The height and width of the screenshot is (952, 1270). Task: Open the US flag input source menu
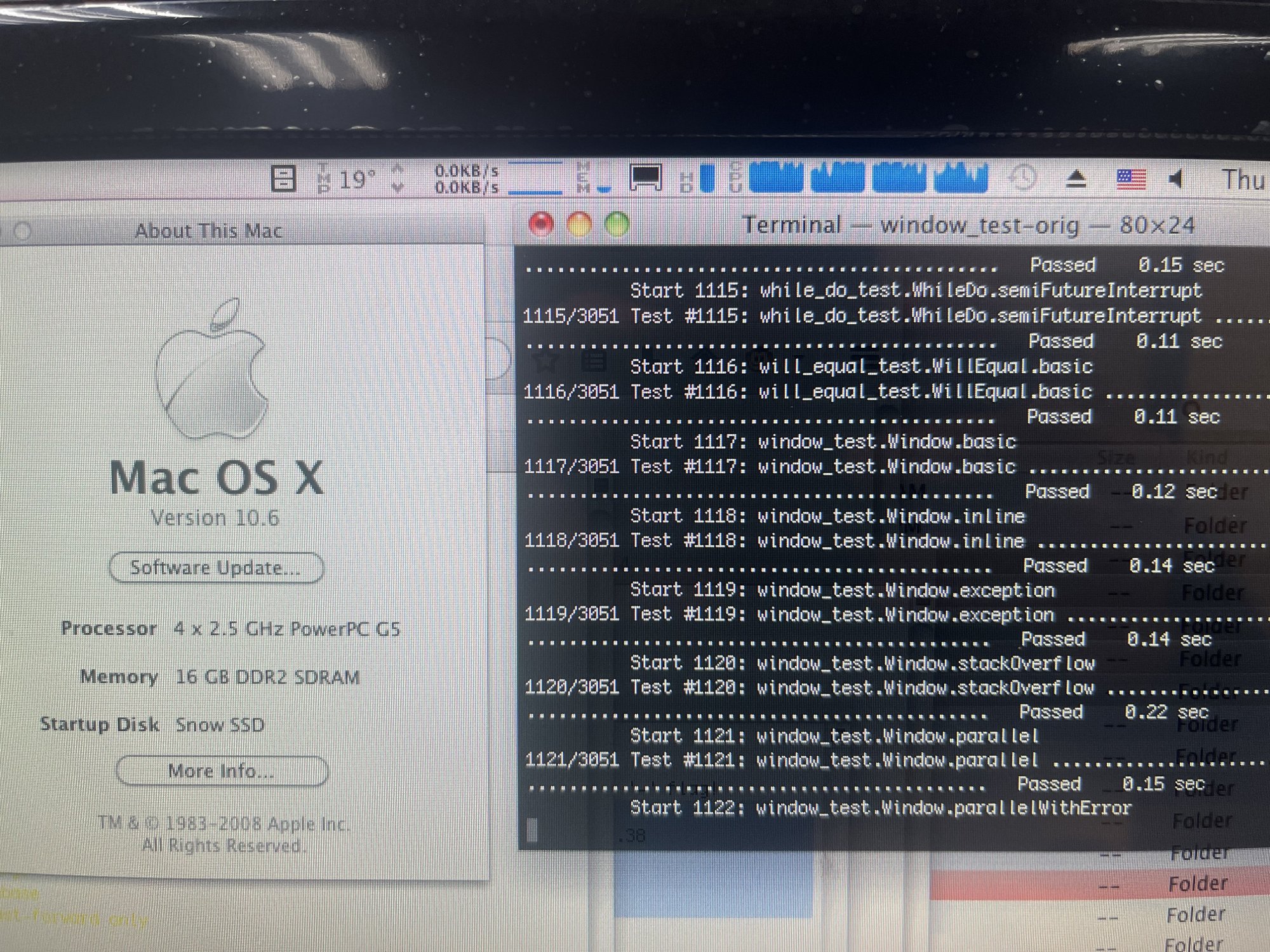1131,179
